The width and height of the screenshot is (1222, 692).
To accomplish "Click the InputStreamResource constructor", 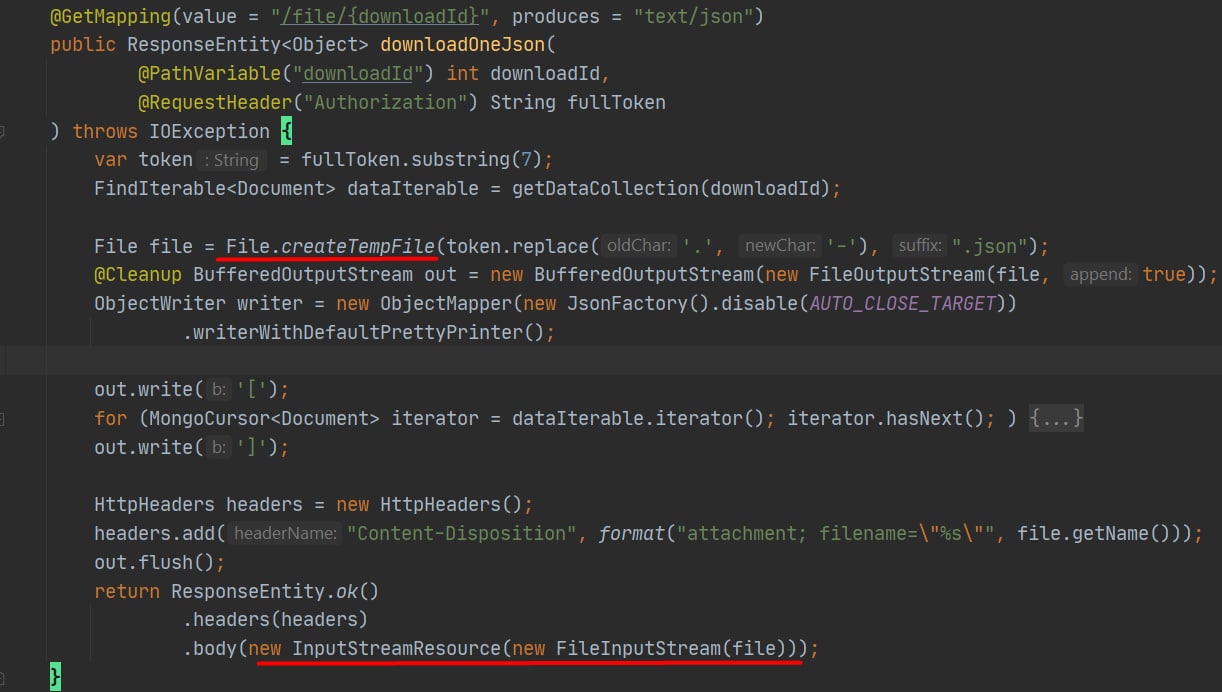I will [396, 648].
